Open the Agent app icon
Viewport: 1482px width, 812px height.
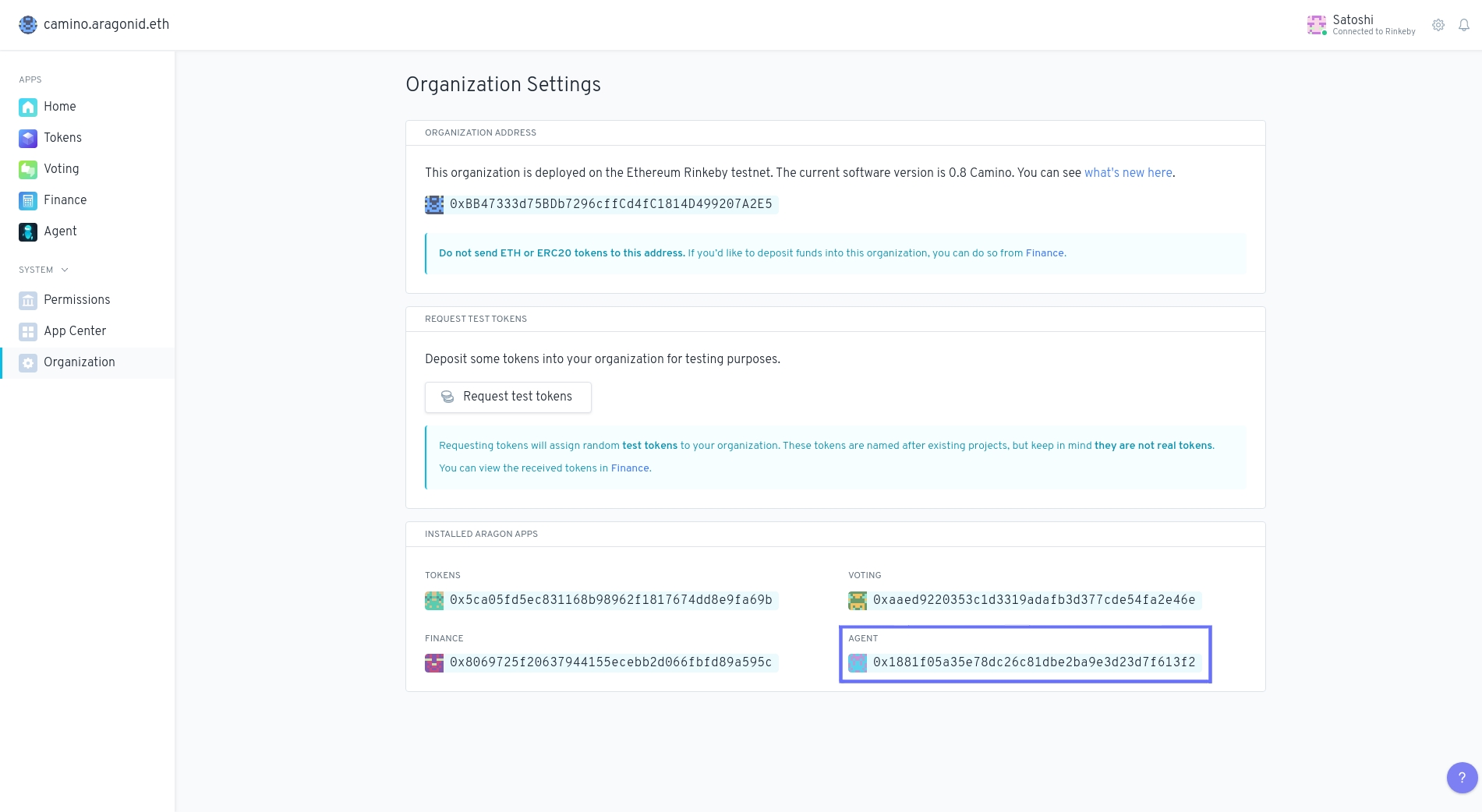[x=28, y=231]
